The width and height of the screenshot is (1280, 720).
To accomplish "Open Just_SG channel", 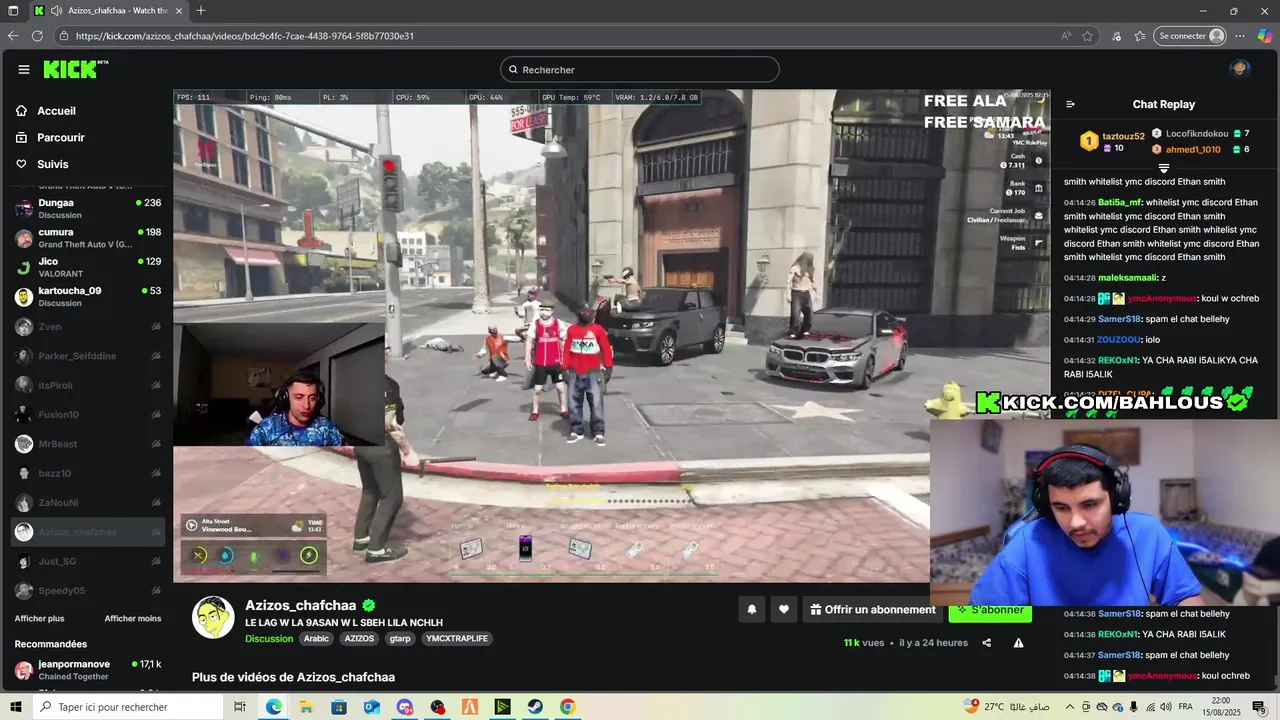I will coord(88,561).
